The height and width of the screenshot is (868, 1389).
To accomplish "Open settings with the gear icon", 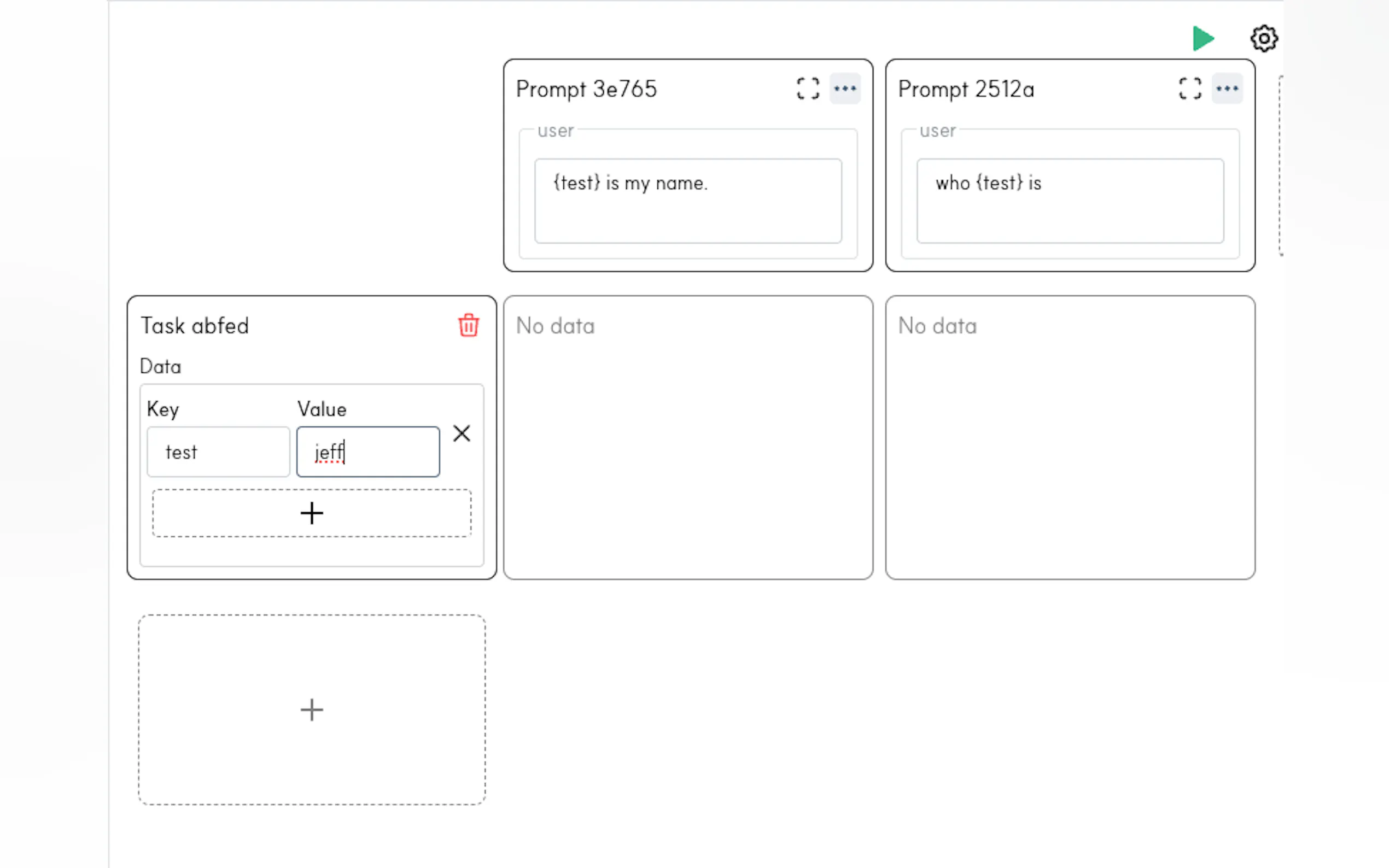I will coord(1263,38).
